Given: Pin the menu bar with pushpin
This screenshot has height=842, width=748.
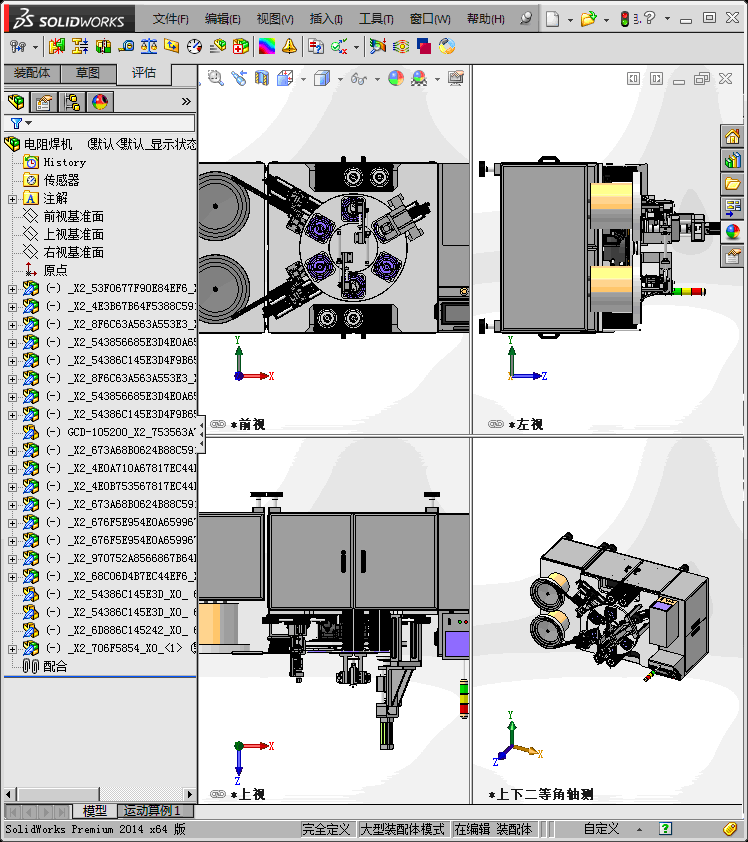Looking at the screenshot, I should (x=526, y=19).
